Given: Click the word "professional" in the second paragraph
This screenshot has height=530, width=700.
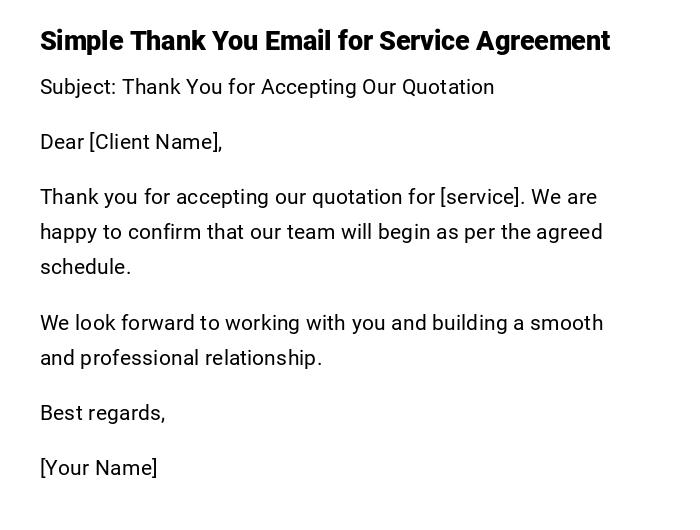Looking at the screenshot, I should 139,358.
